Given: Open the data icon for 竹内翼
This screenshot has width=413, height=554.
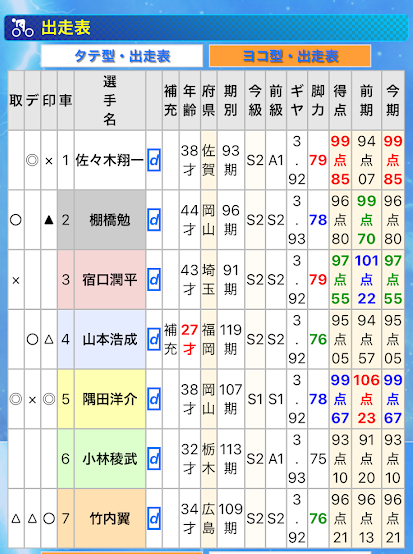Looking at the screenshot, I should 154,519.
